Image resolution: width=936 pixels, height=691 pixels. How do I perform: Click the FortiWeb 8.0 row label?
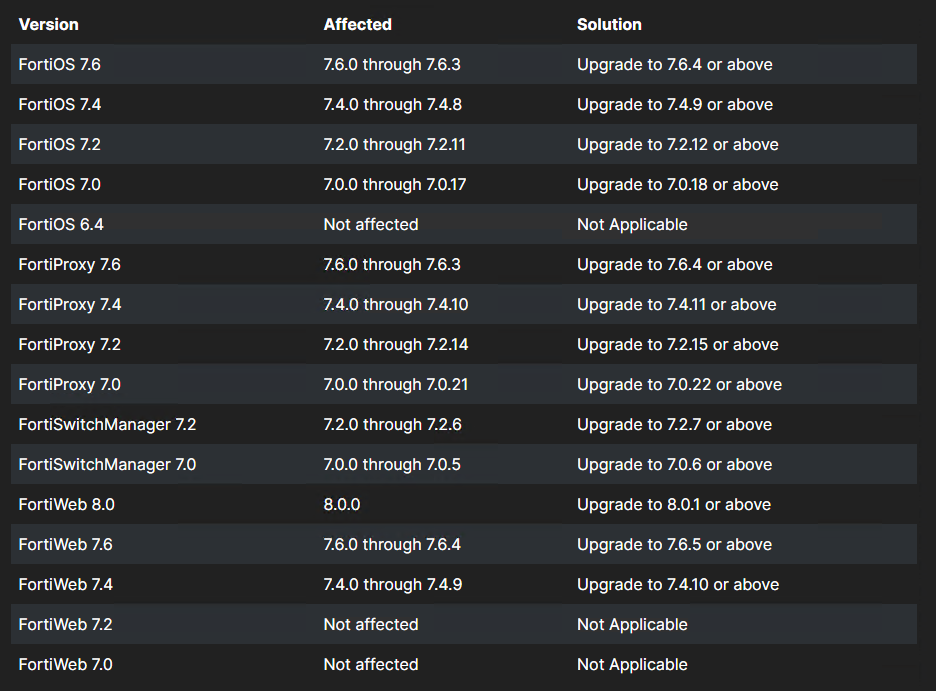66,504
